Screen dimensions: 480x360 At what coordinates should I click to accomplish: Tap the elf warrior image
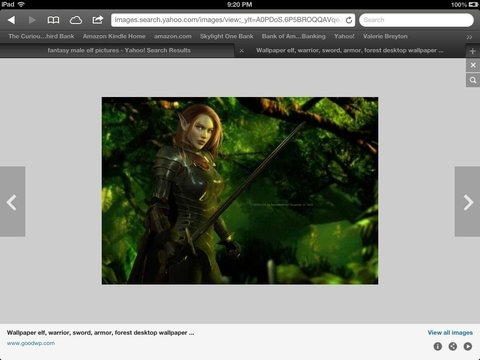click(240, 191)
